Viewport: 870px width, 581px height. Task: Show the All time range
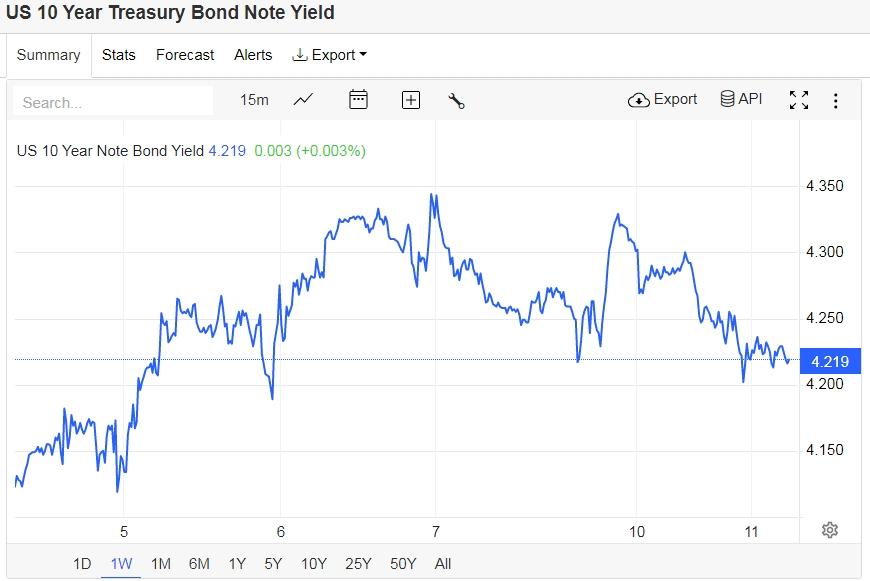(x=443, y=564)
